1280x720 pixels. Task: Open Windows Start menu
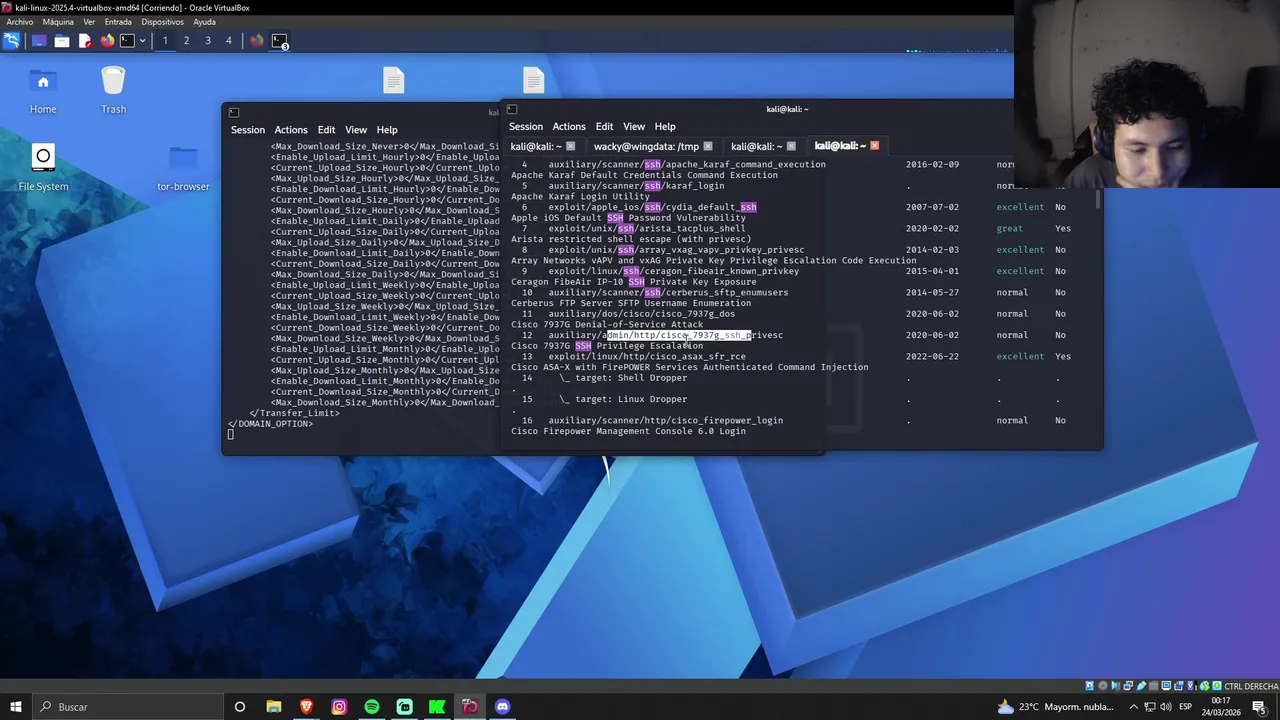(15, 707)
